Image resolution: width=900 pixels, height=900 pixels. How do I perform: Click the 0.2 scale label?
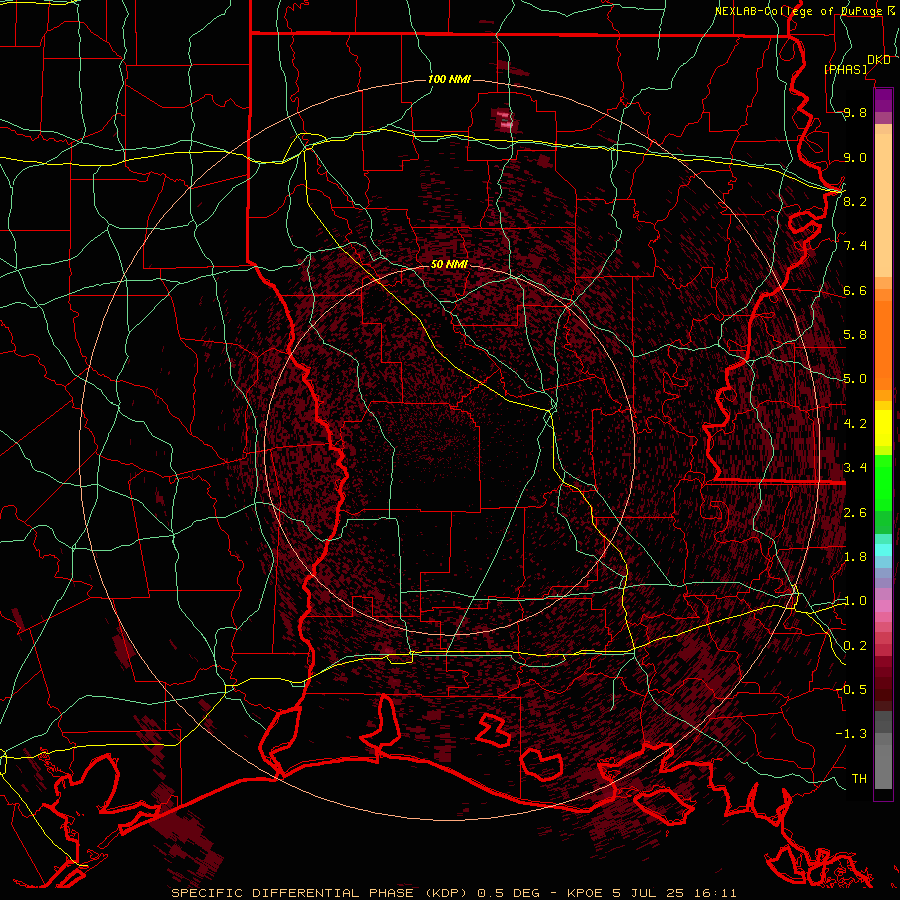(x=855, y=645)
